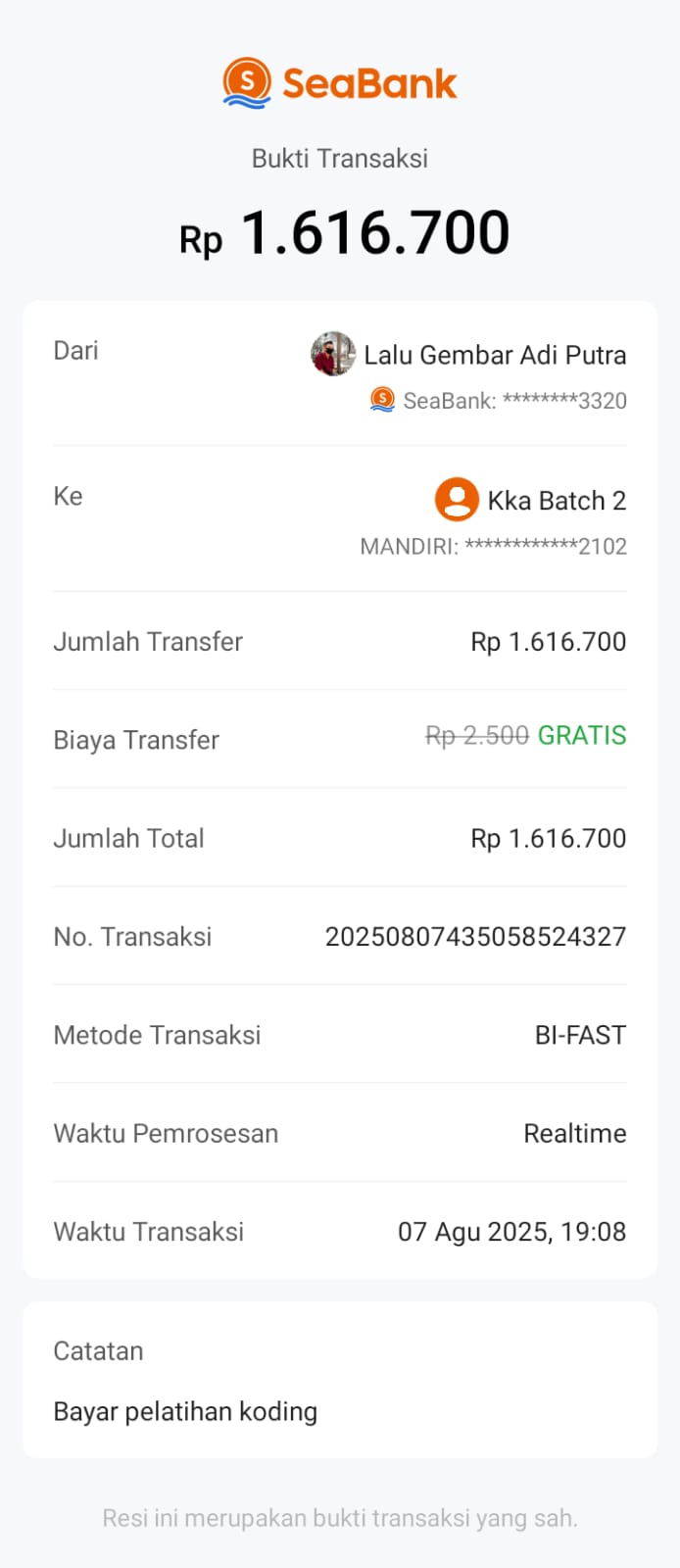This screenshot has width=680, height=1568.
Task: Tap the transaction time 07 Agu 2025, 19:08
Action: [511, 1232]
